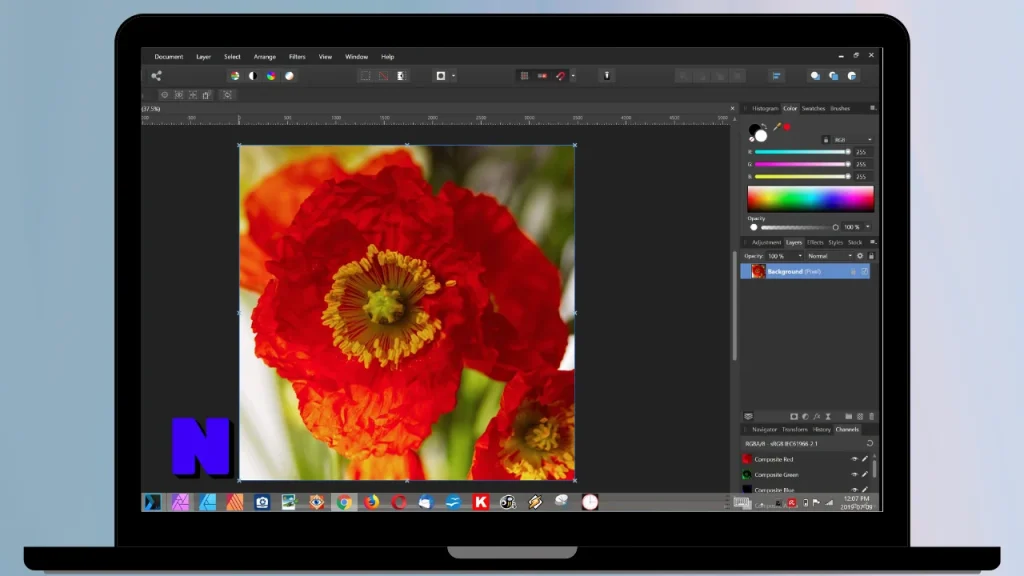Click the Delete Layer trash icon
Viewport: 1024px width, 576px height.
tap(871, 417)
